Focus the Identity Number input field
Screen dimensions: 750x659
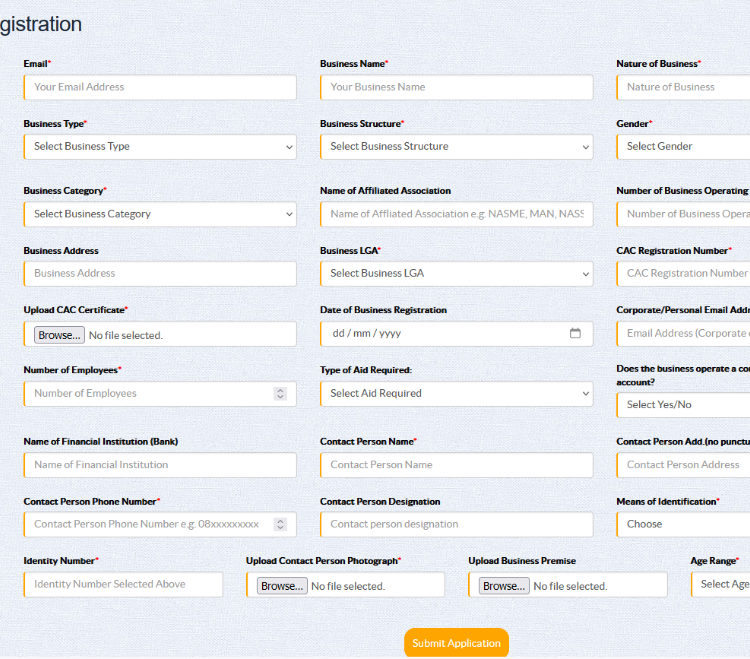[x=123, y=585]
